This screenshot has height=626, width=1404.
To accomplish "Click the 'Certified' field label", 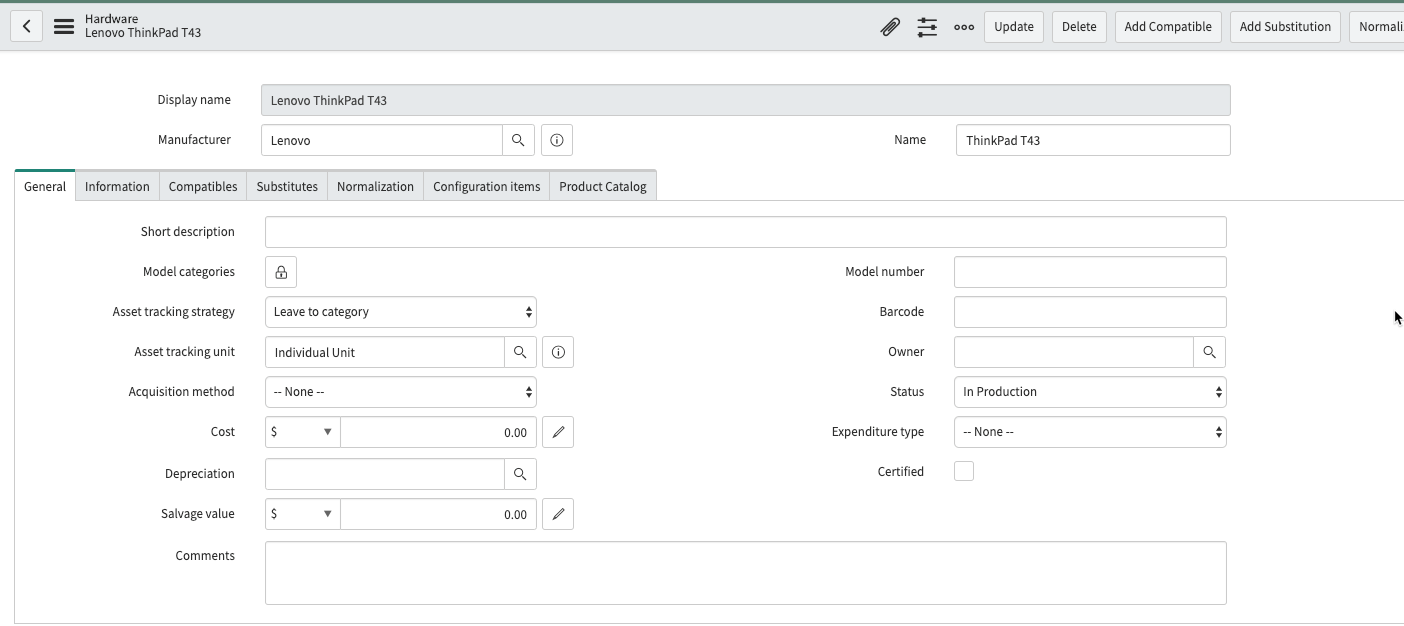I will pyautogui.click(x=901, y=472).
